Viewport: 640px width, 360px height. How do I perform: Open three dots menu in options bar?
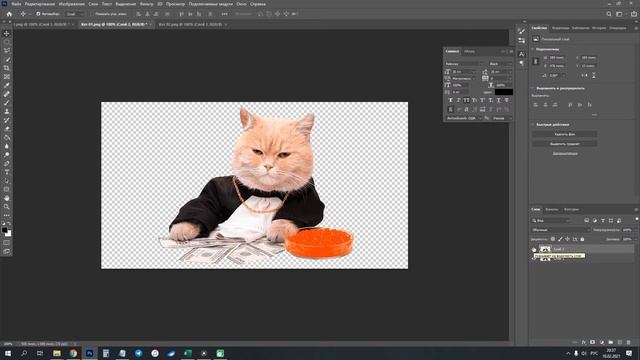(x=224, y=14)
